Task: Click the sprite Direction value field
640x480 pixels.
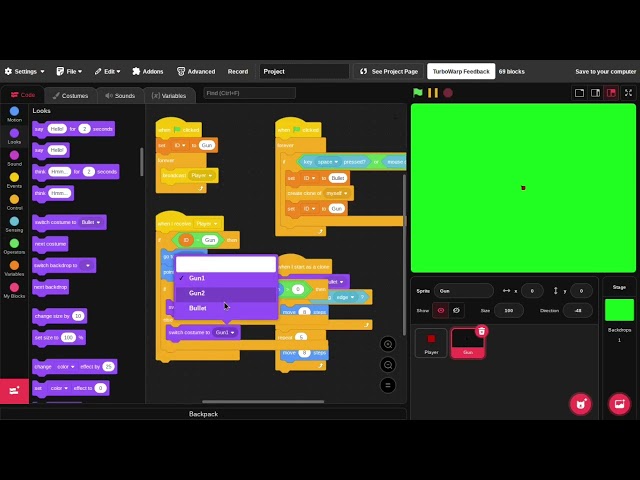Action: click(578, 310)
